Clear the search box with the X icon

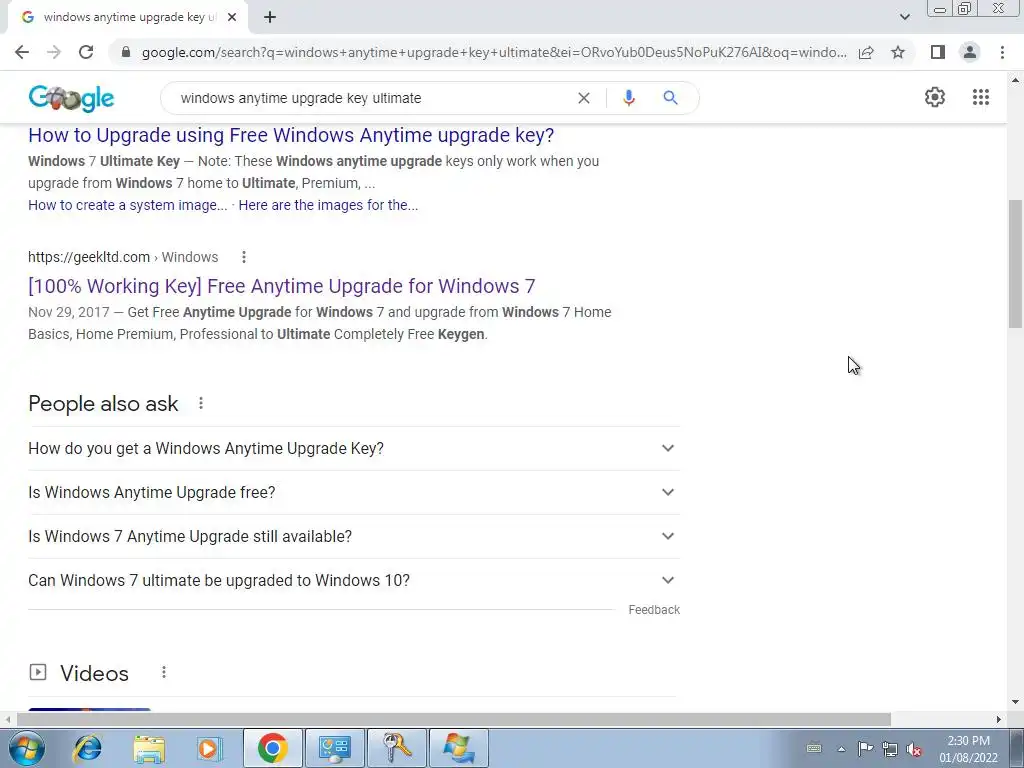584,98
